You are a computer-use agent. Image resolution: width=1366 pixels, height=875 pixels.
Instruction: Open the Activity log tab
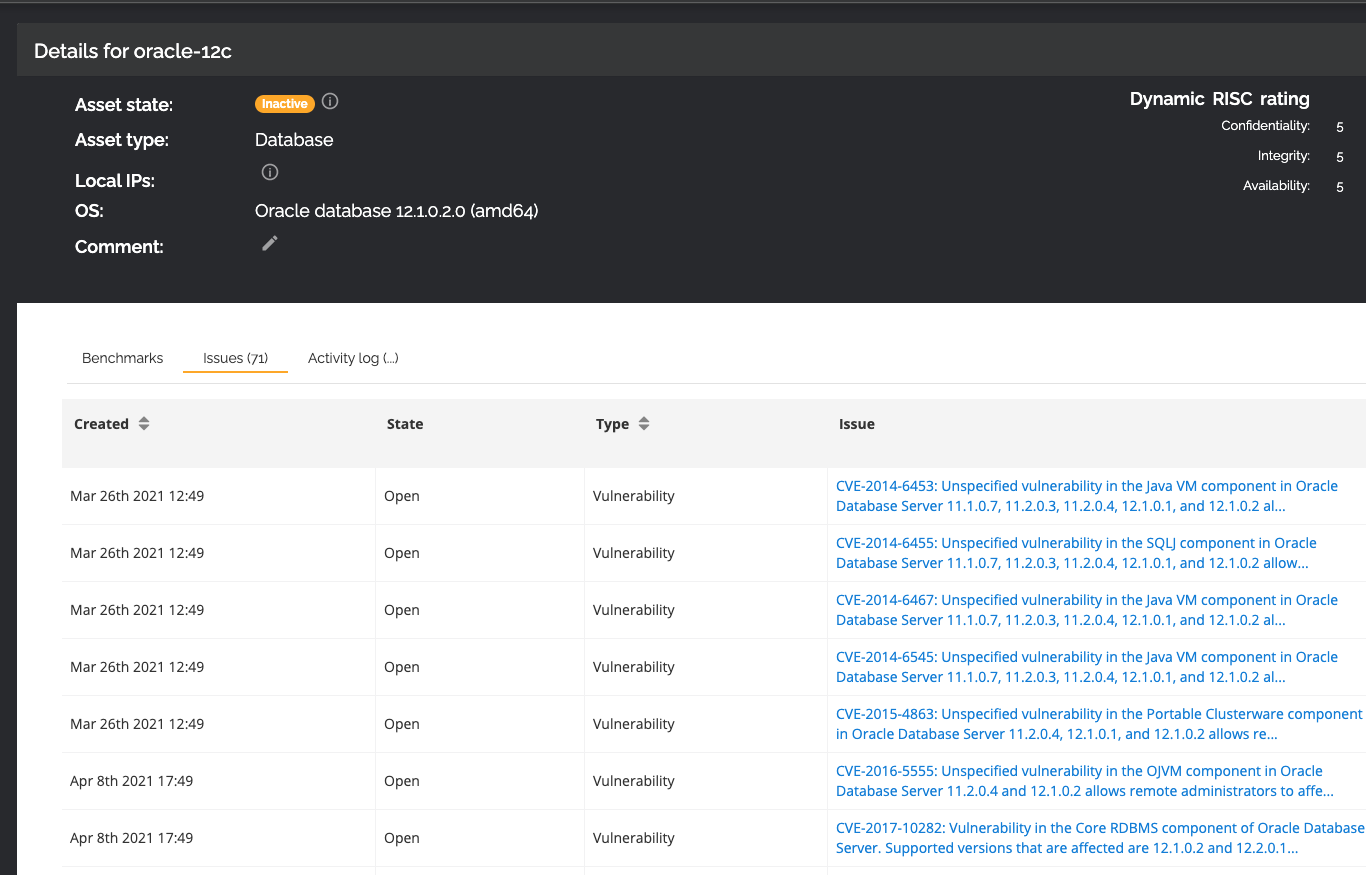point(353,358)
